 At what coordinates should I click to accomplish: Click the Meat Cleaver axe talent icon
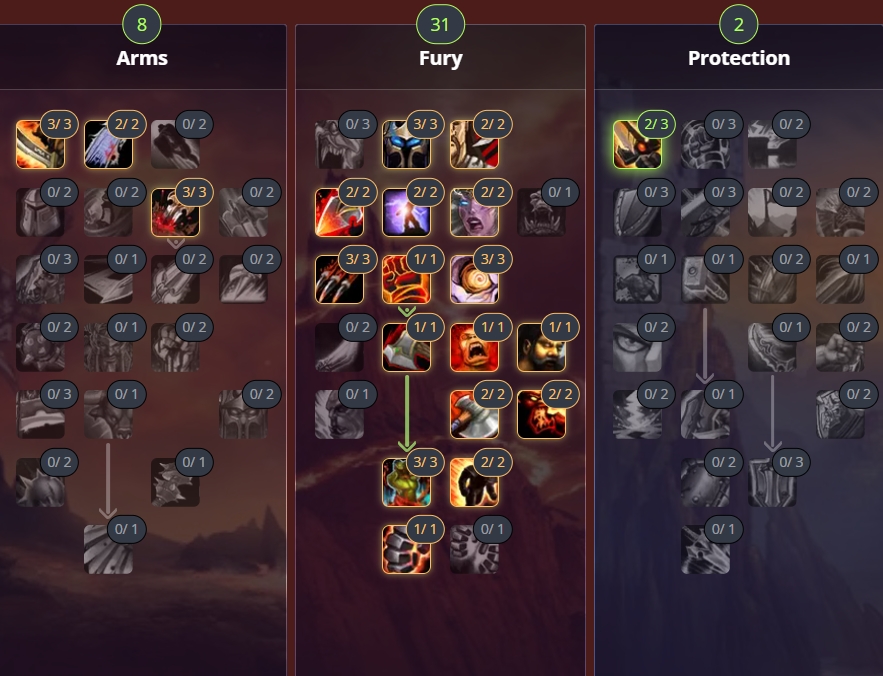[x=474, y=414]
